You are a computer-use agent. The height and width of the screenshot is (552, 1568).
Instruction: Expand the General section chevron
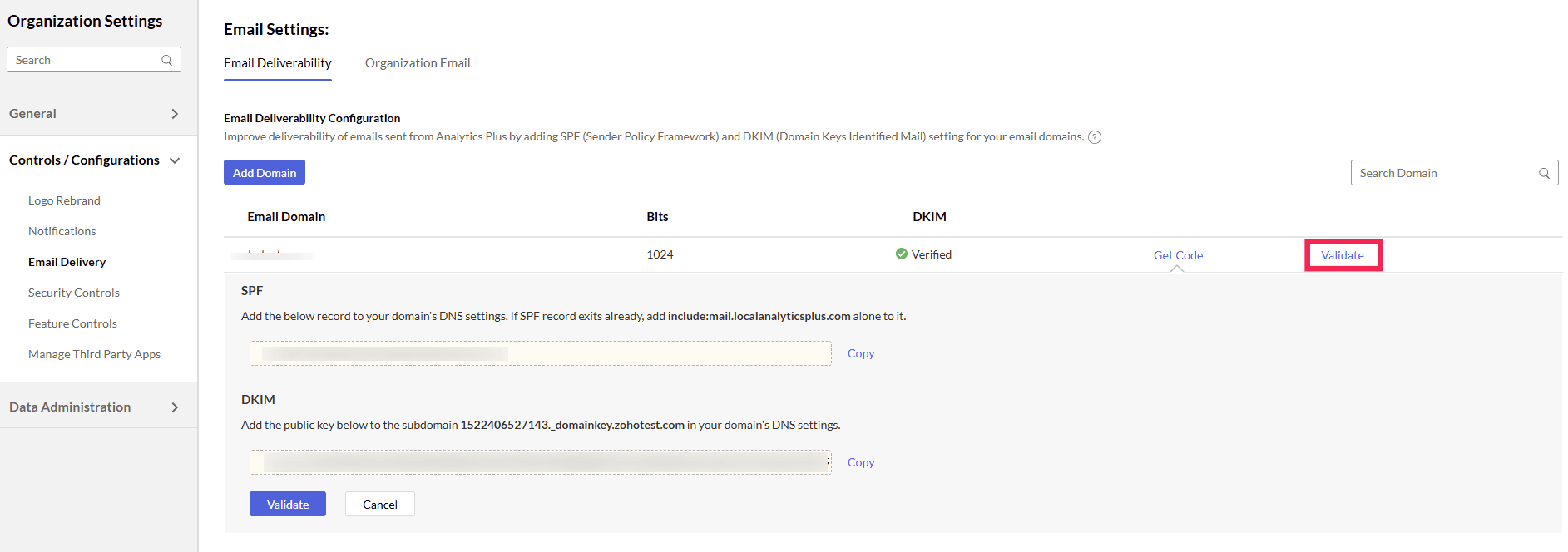175,114
